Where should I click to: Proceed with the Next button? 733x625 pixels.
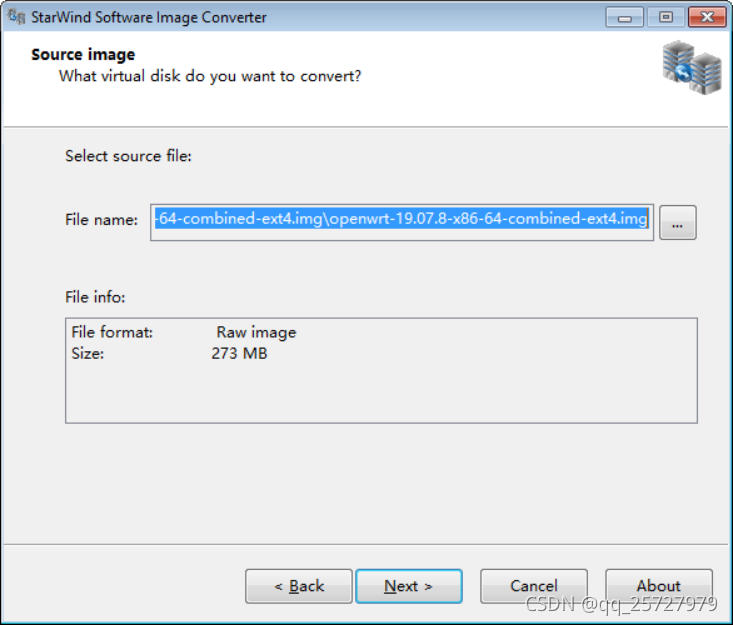(408, 586)
